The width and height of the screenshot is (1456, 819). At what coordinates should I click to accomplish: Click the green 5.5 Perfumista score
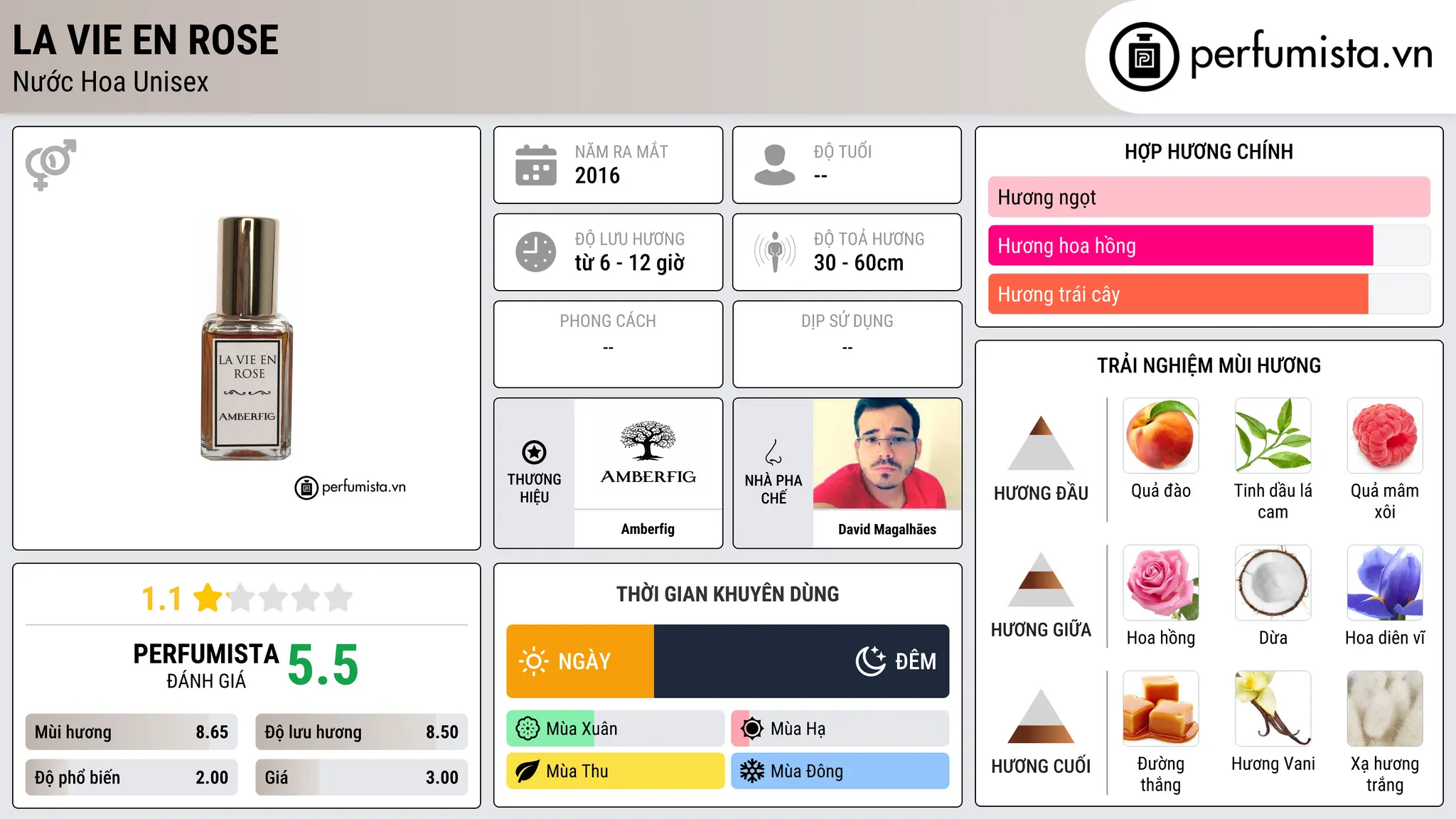(323, 665)
